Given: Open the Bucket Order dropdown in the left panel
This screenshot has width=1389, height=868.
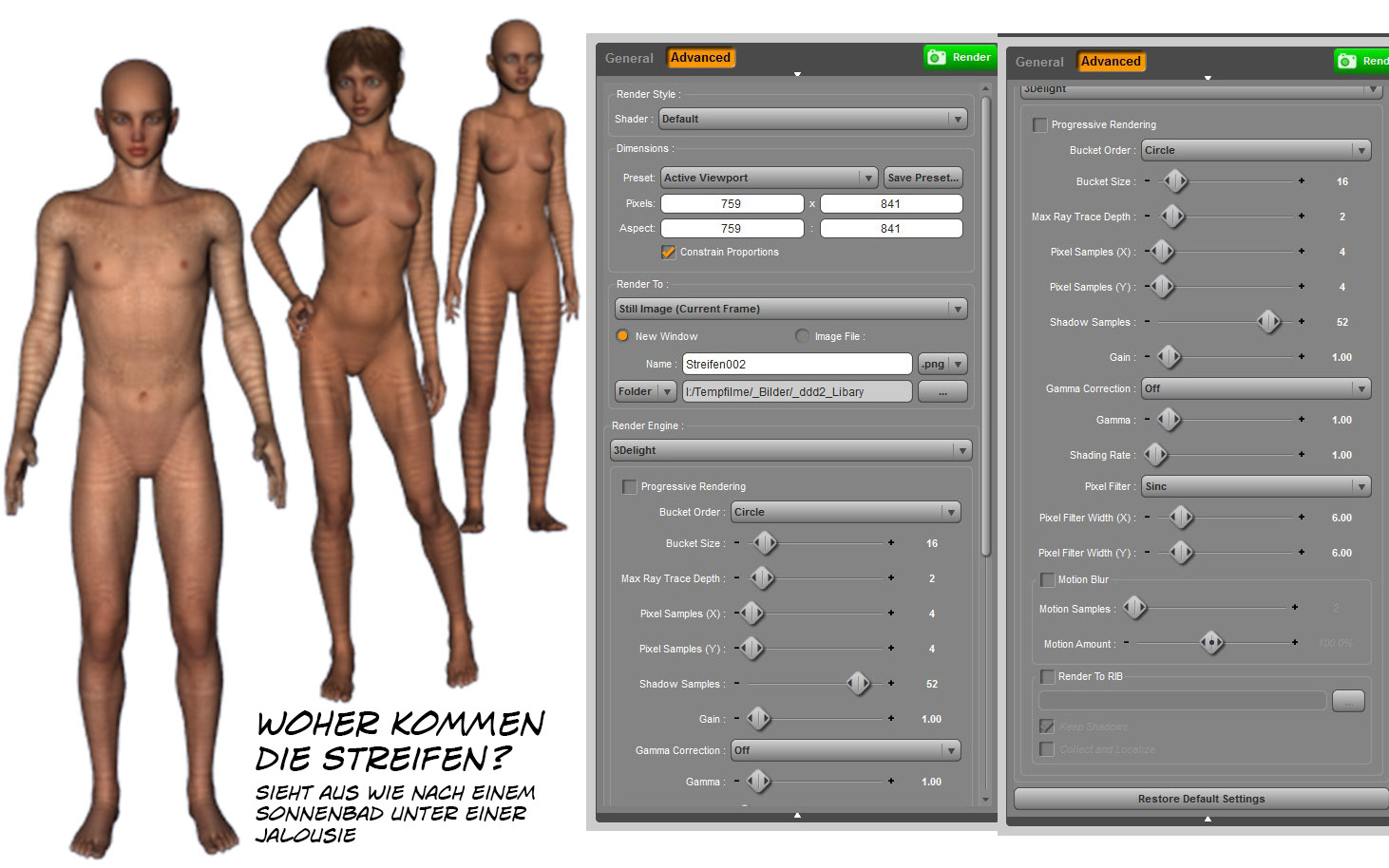Looking at the screenshot, I should click(x=846, y=512).
